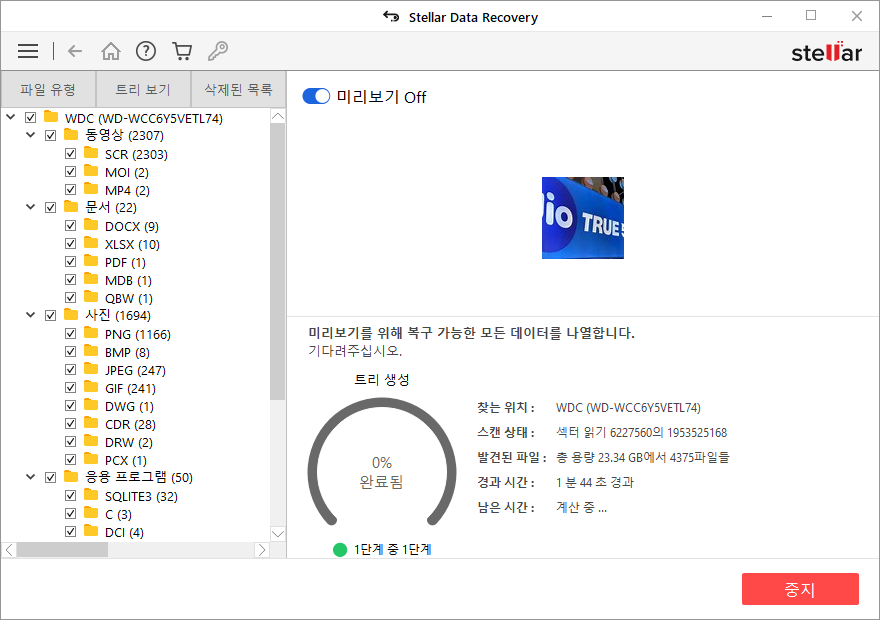This screenshot has width=880, height=620.
Task: Click the remaining time '계산 중 ...'
Action: coord(581,507)
